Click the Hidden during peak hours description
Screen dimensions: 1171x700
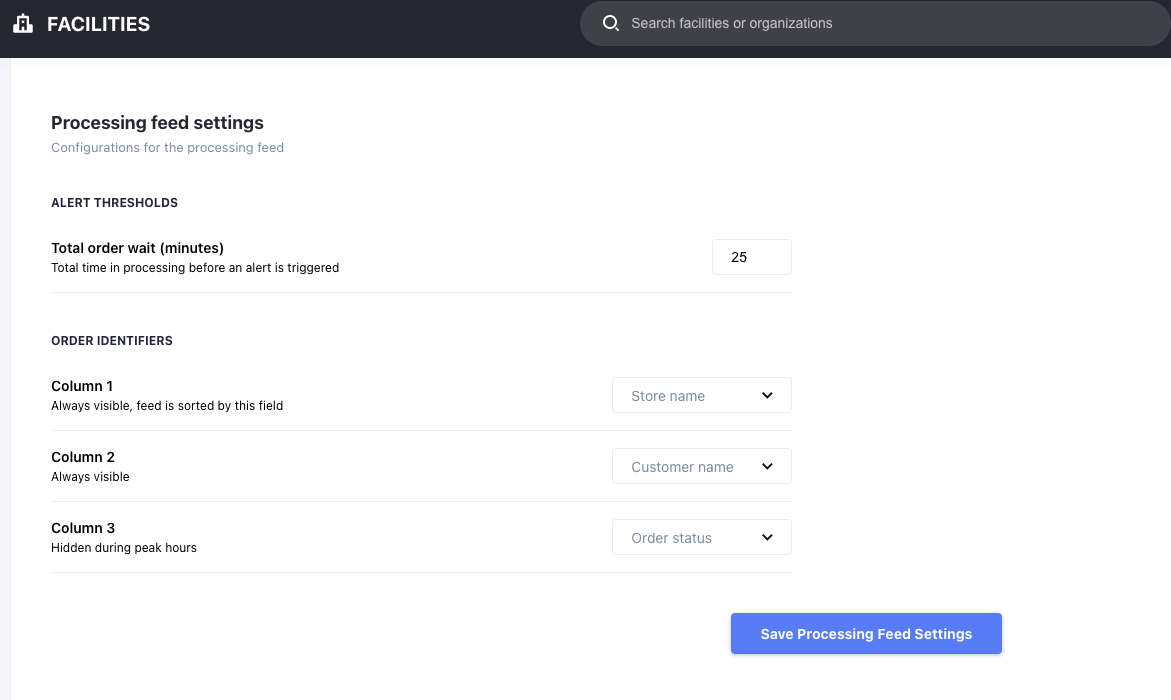click(124, 548)
